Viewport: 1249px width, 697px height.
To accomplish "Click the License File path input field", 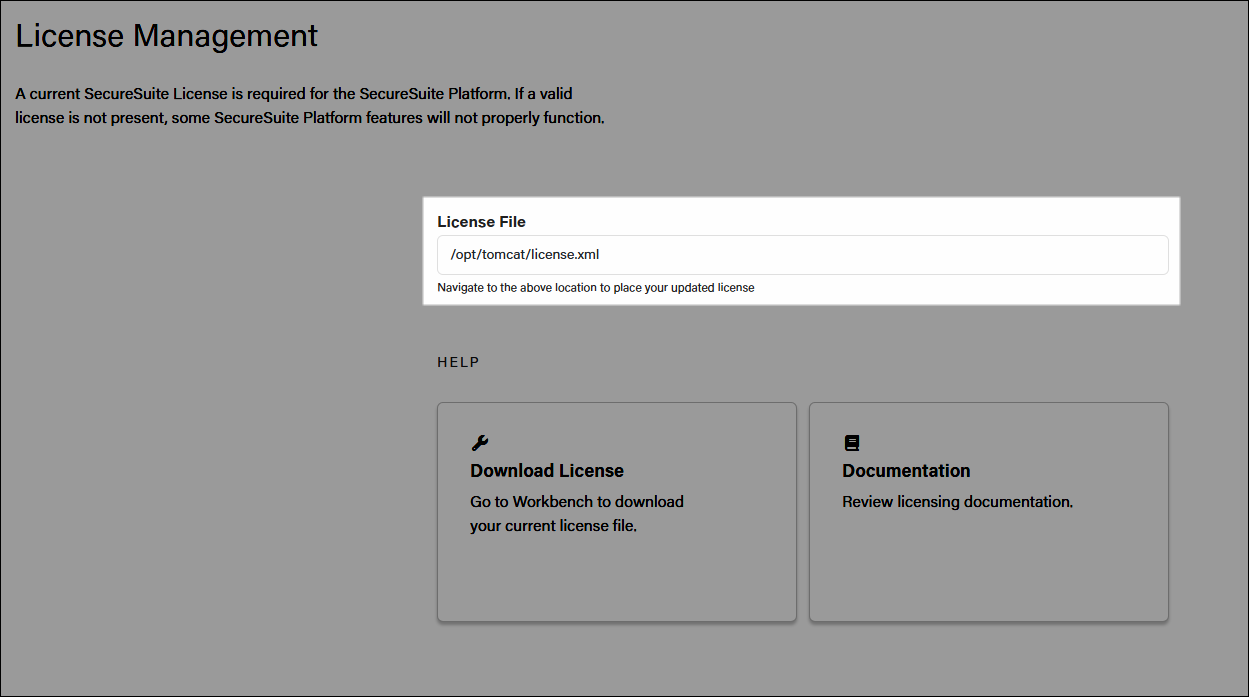I will [802, 255].
